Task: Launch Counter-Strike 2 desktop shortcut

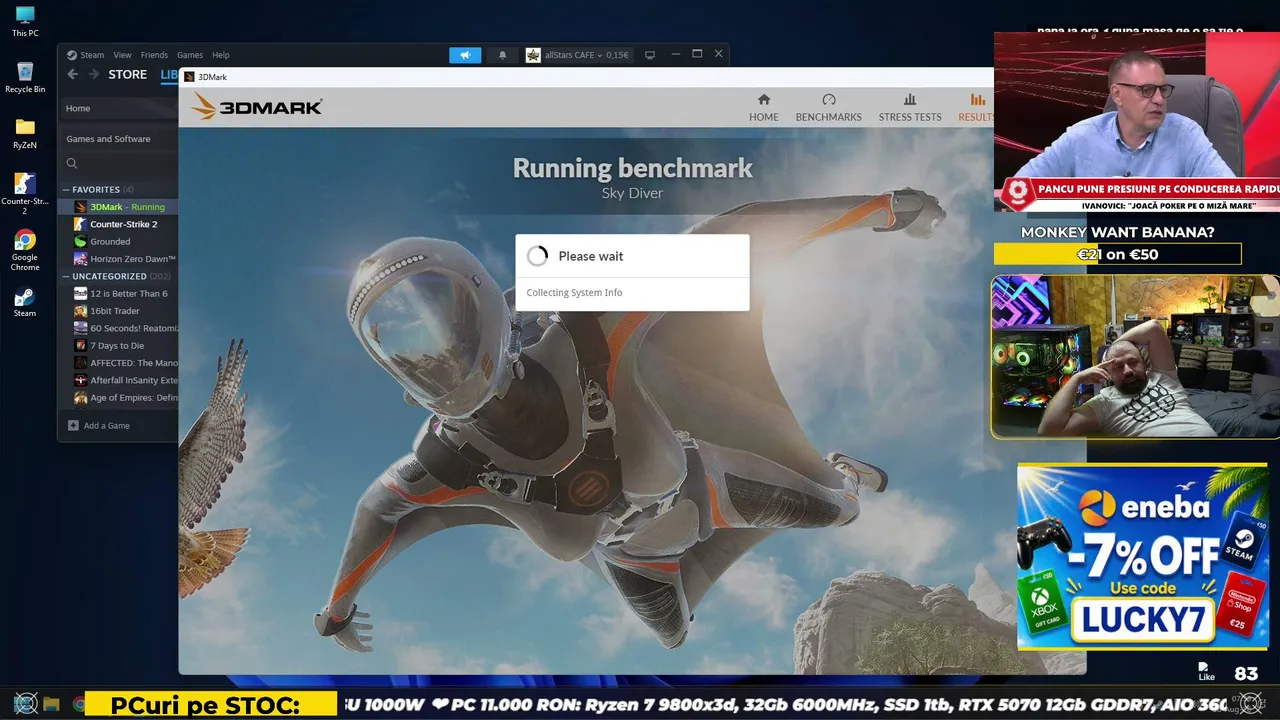Action: pyautogui.click(x=25, y=194)
